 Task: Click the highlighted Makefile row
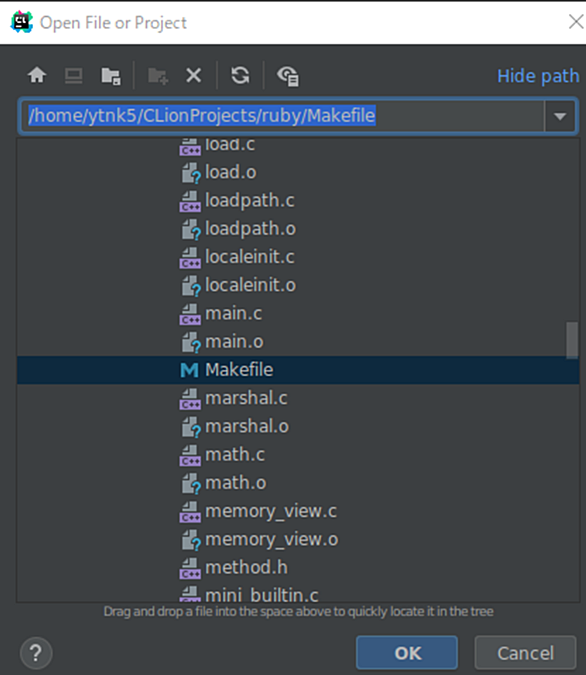point(298,370)
